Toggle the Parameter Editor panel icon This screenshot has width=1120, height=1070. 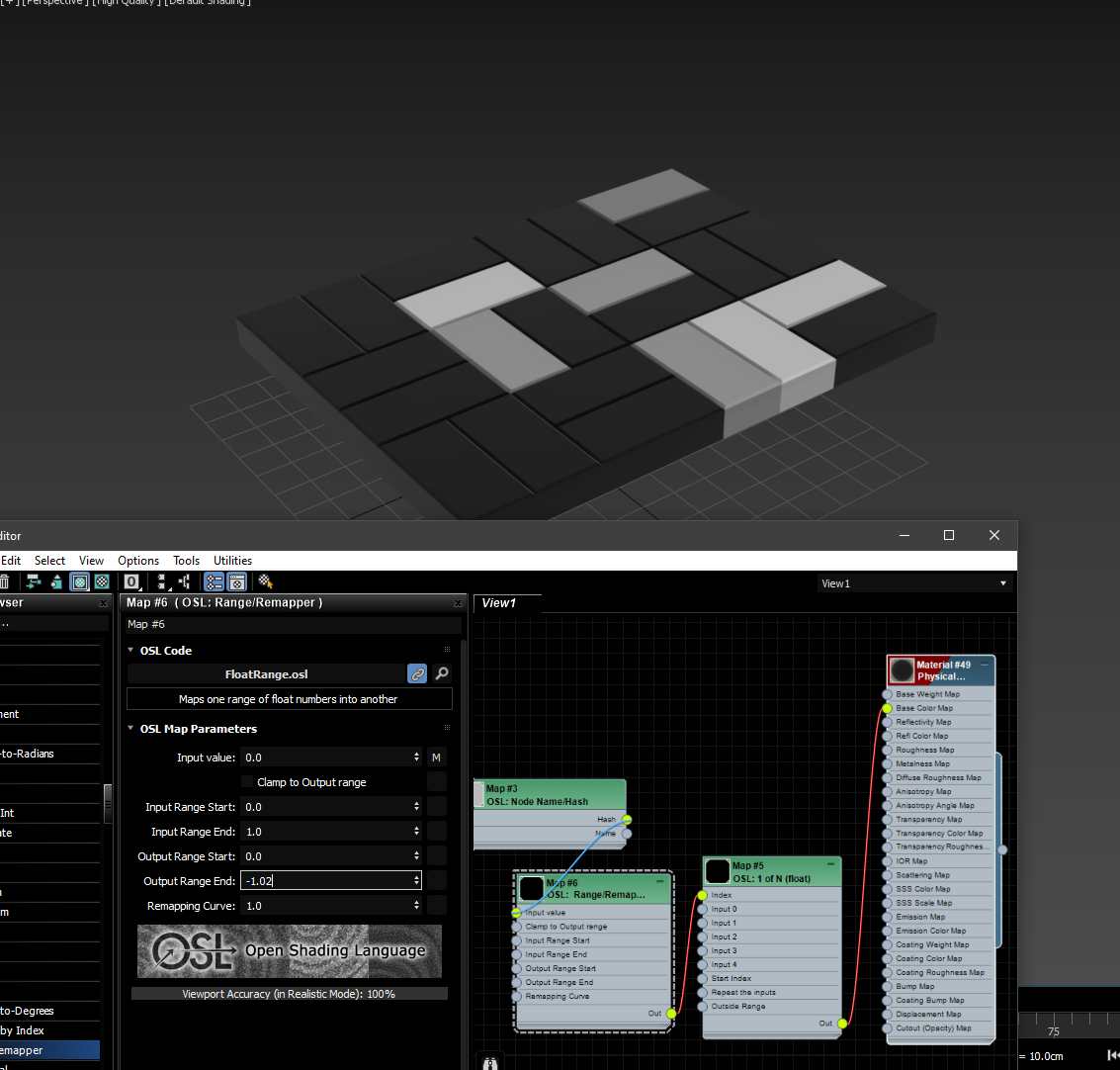click(x=236, y=581)
